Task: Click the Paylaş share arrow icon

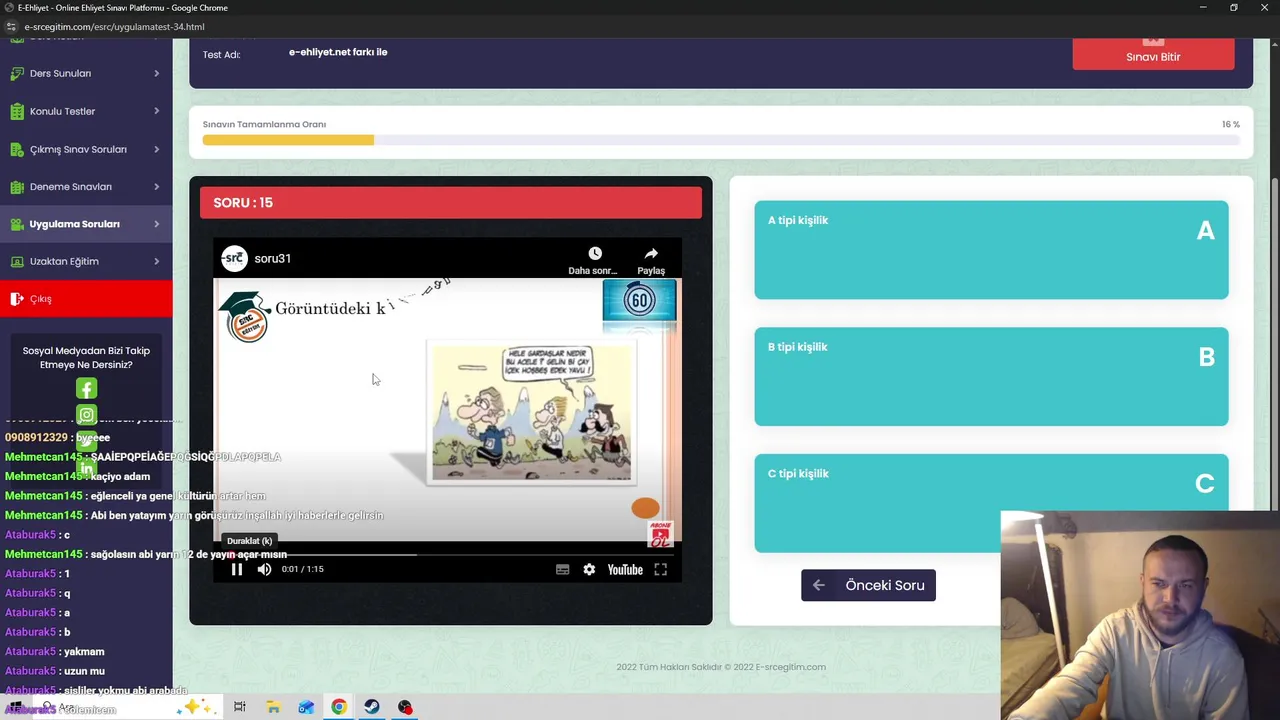Action: 651,254
